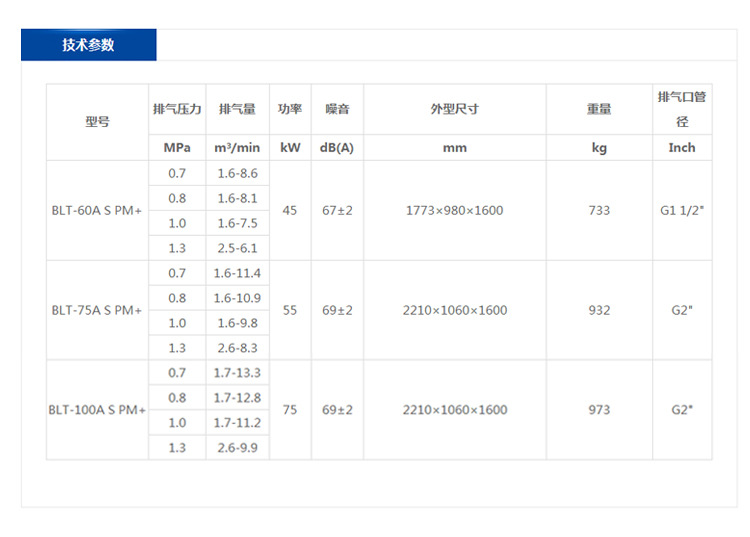The height and width of the screenshot is (537, 750).
Task: Click the G1 1/2" pipe diameter cell
Action: (x=682, y=210)
